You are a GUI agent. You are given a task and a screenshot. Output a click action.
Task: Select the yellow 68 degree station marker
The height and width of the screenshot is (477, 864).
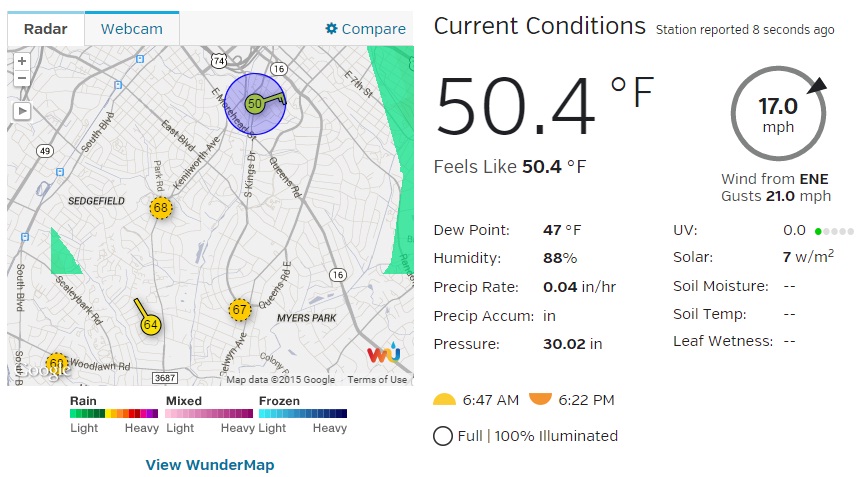point(161,208)
